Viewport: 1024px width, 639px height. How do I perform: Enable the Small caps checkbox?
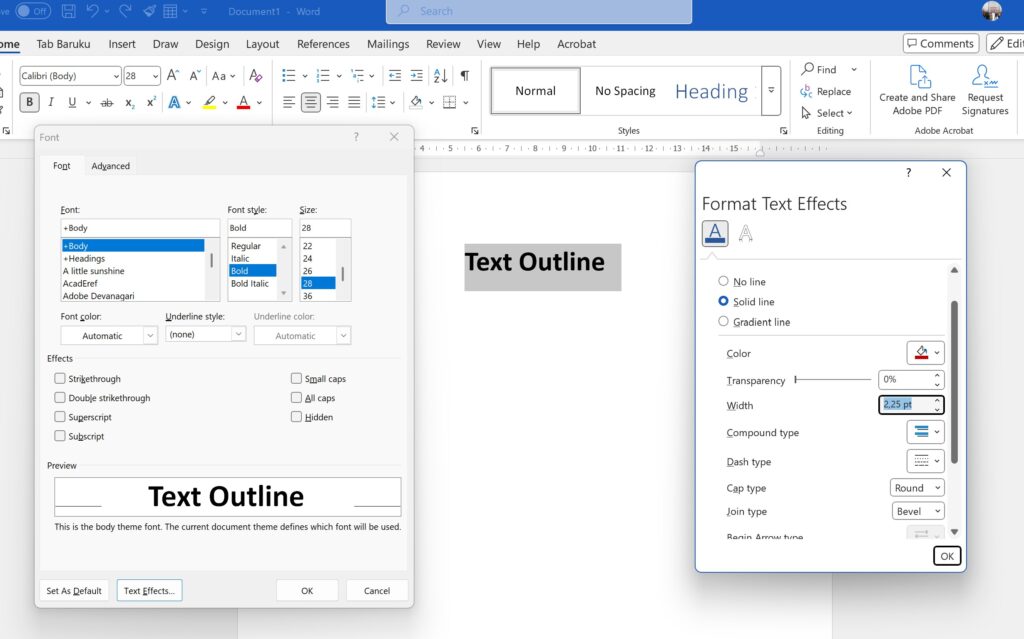tap(296, 378)
